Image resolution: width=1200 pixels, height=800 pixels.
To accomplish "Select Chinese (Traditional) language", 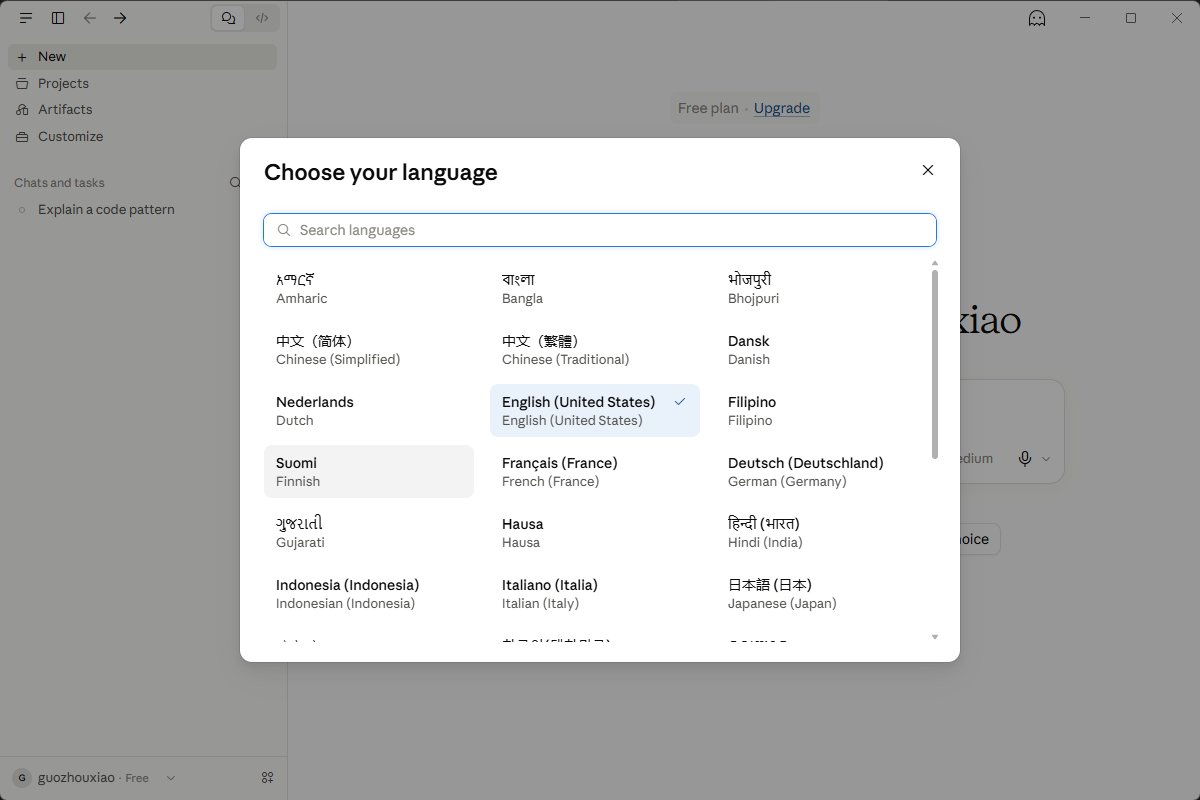I will (595, 349).
